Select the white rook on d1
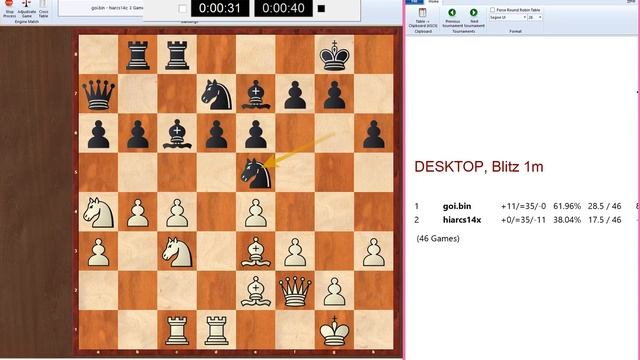The height and width of the screenshot is (360, 640). tap(216, 330)
